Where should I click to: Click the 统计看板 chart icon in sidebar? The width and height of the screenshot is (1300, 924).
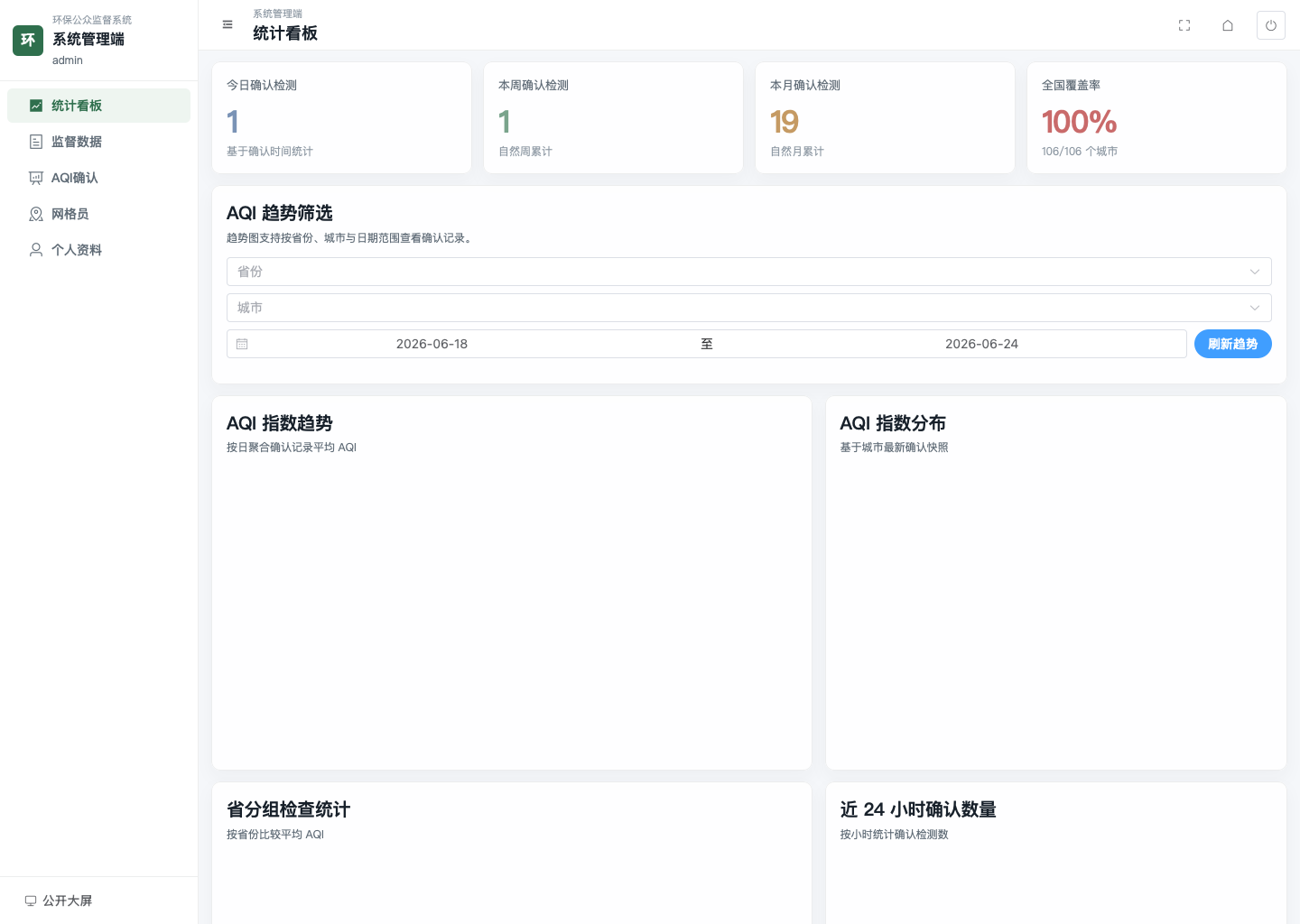click(x=36, y=106)
